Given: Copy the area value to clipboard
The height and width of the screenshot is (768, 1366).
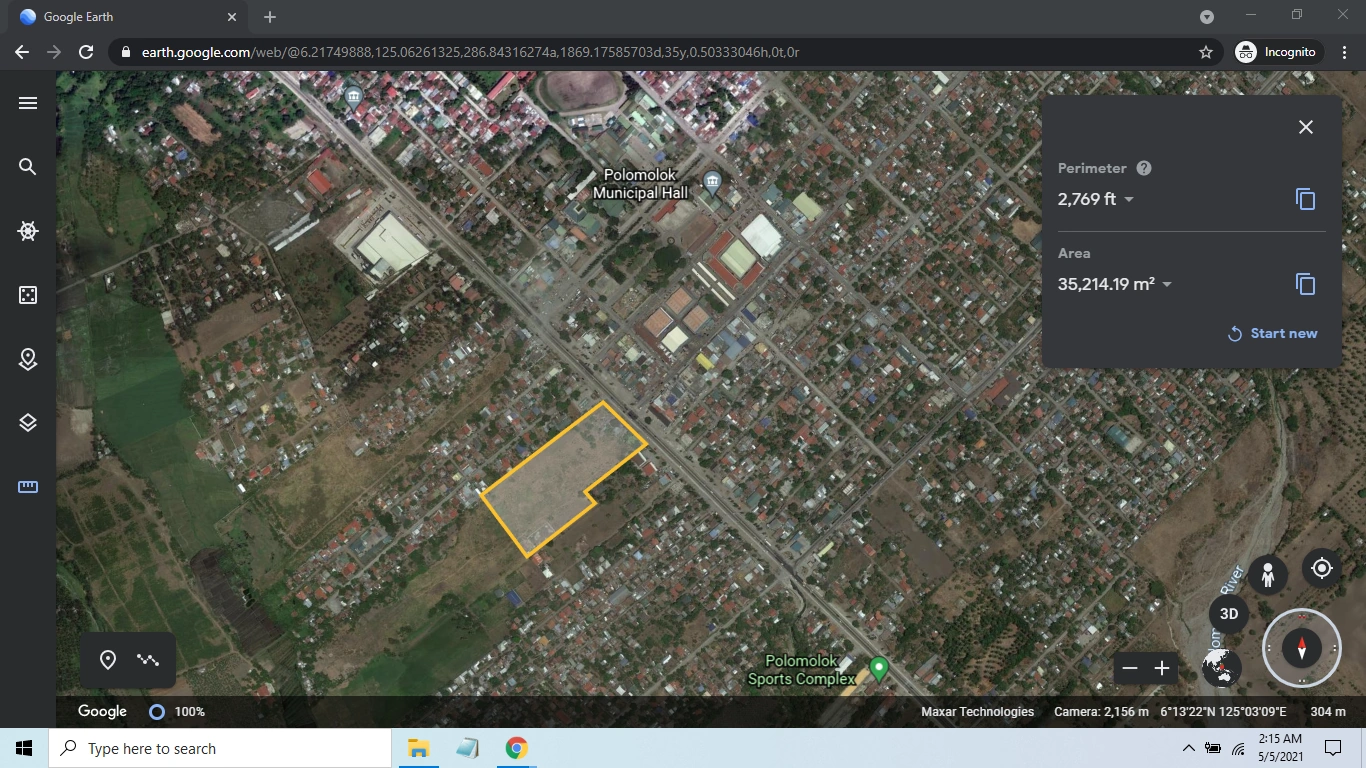Looking at the screenshot, I should pos(1305,284).
